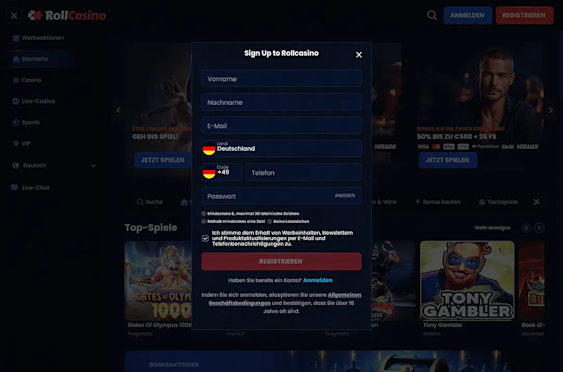Screen dimensions: 563x372
Task: Follow the Anmelden link in the dialog
Action: point(318,280)
